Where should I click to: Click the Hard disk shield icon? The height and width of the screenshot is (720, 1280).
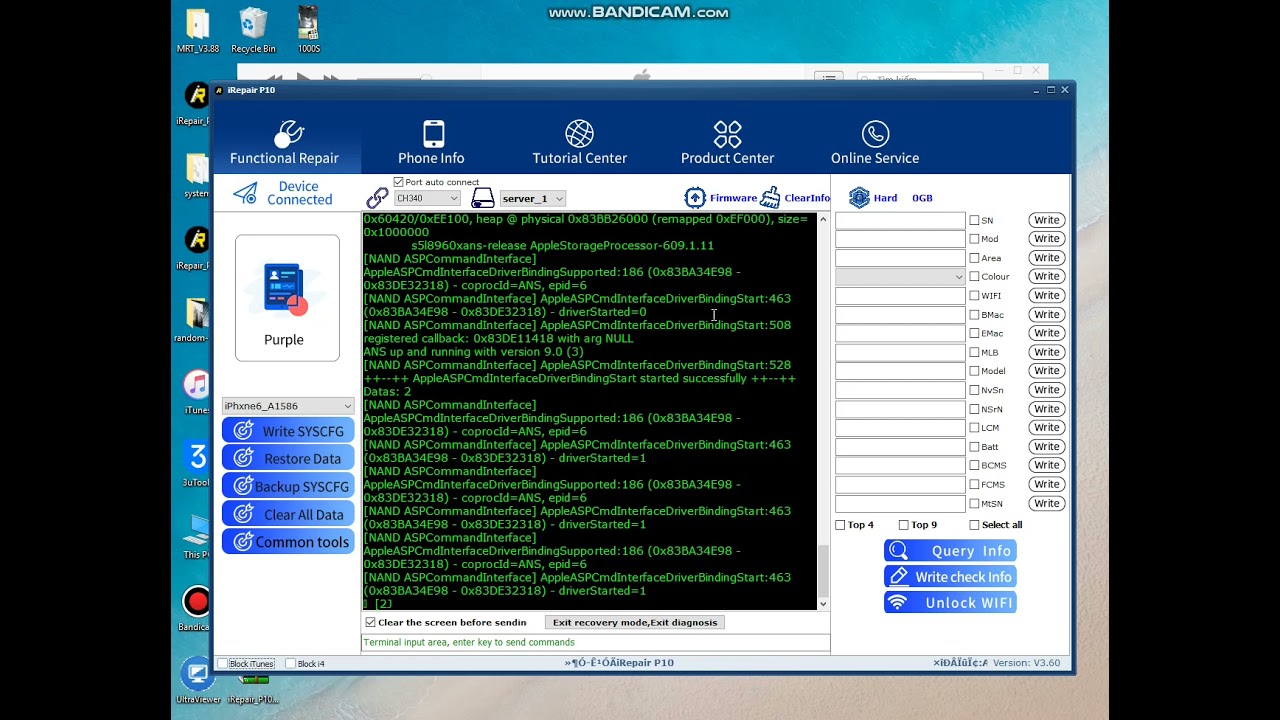coord(859,197)
